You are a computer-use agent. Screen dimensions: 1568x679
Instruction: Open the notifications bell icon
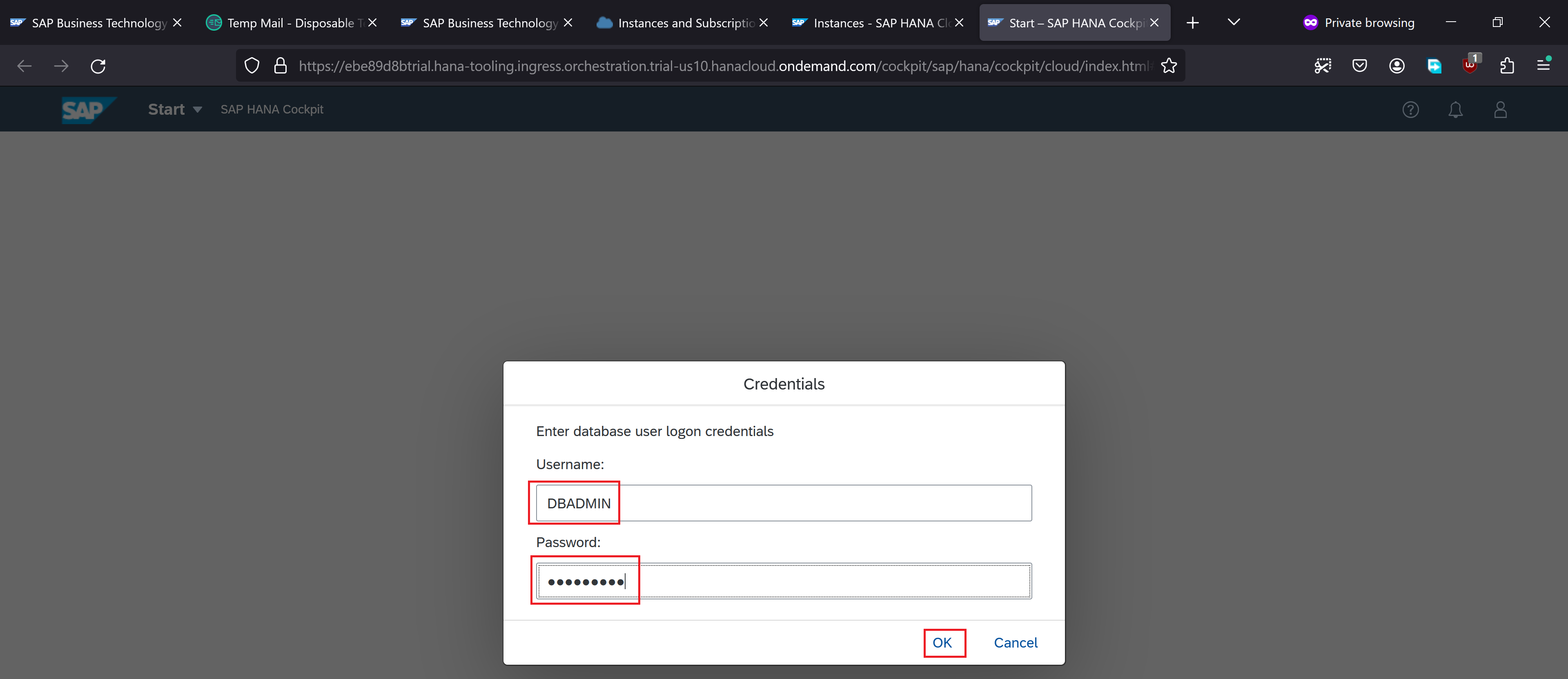pos(1455,109)
